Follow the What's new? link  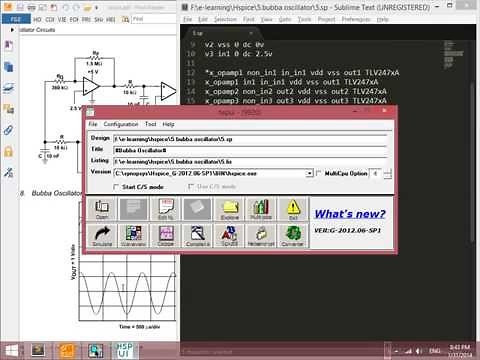click(x=350, y=214)
